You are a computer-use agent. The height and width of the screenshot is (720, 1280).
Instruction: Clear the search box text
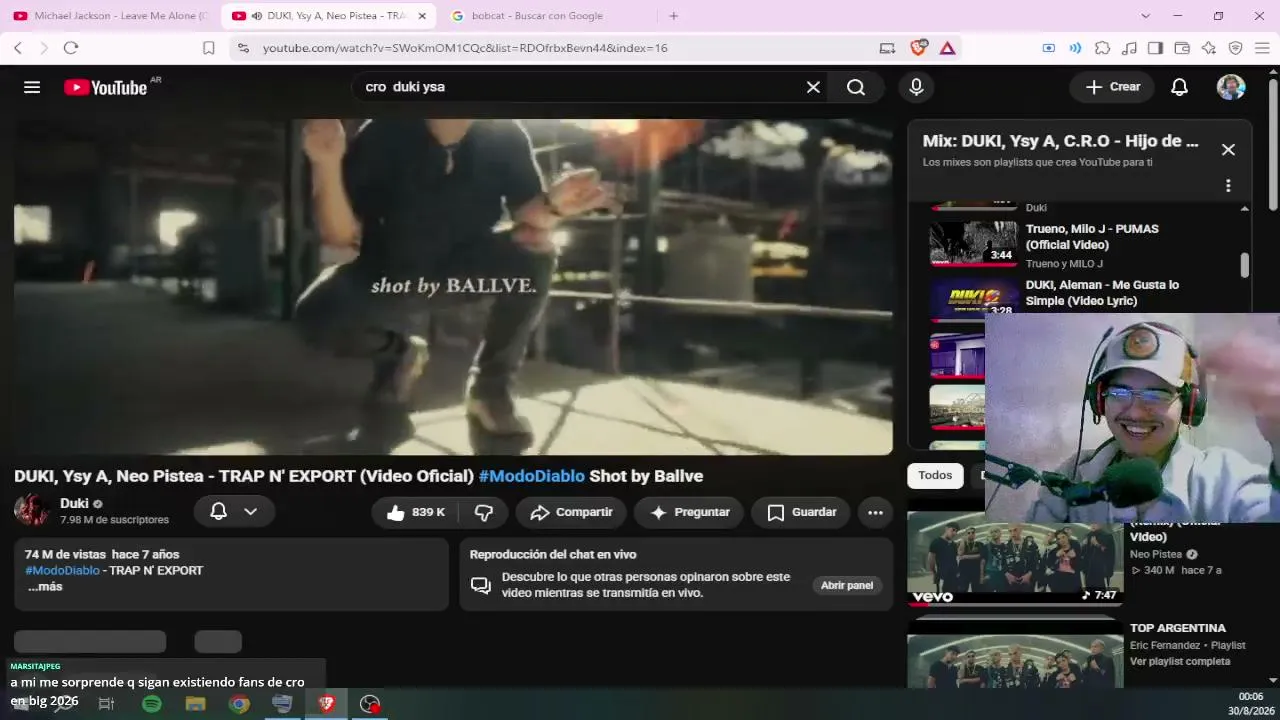tap(813, 87)
